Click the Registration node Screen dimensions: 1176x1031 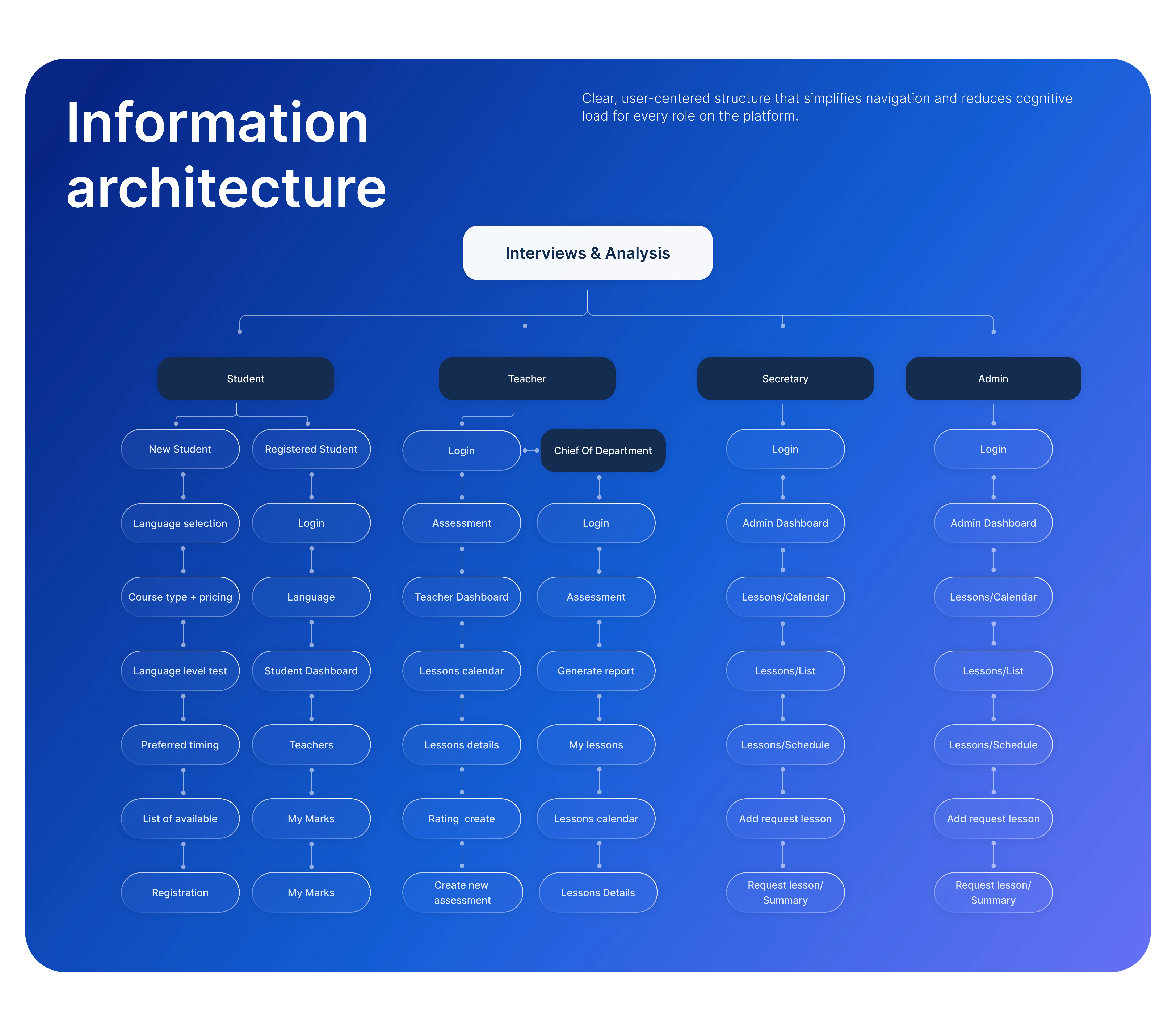point(180,892)
